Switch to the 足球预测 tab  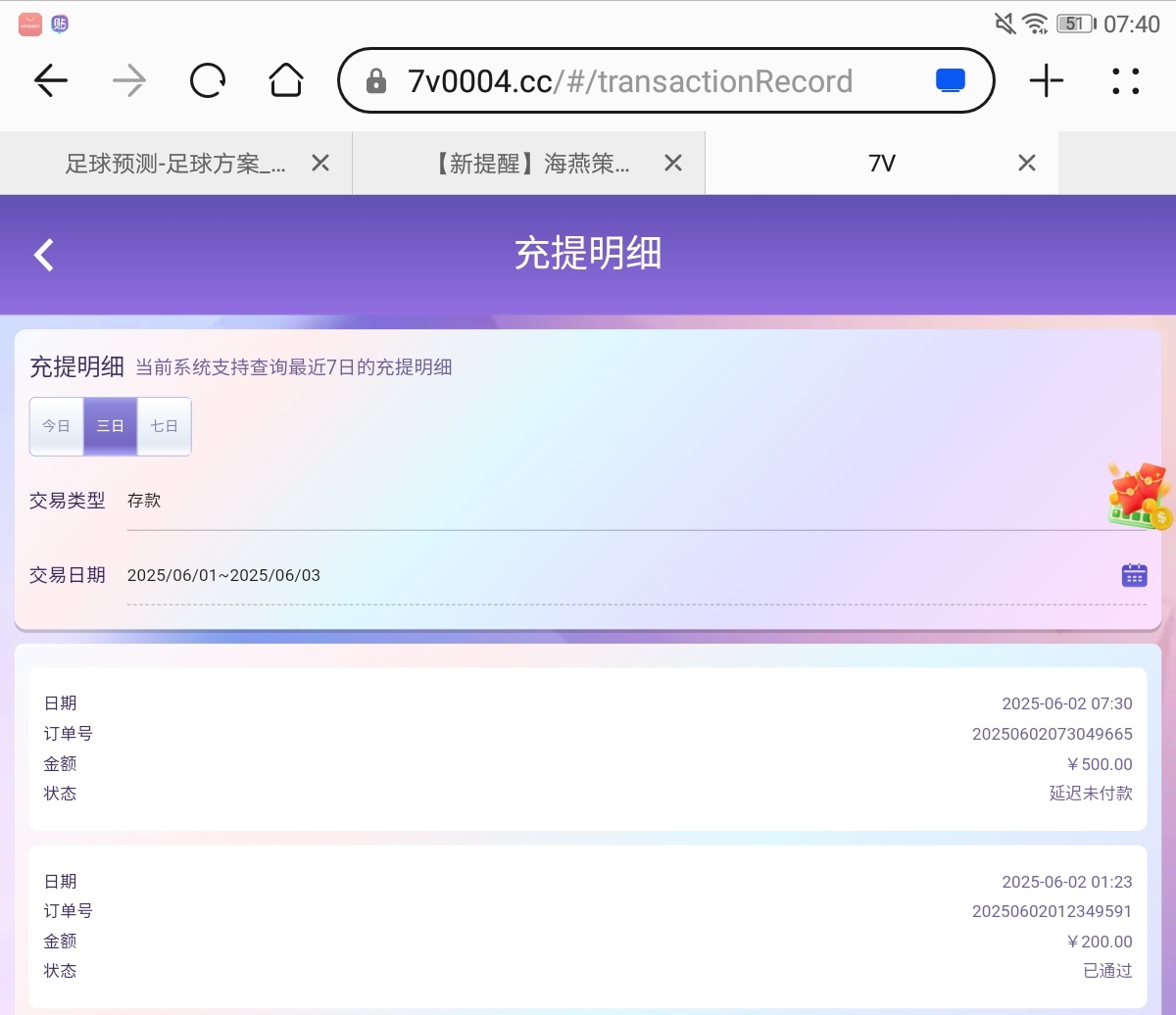coord(174,164)
